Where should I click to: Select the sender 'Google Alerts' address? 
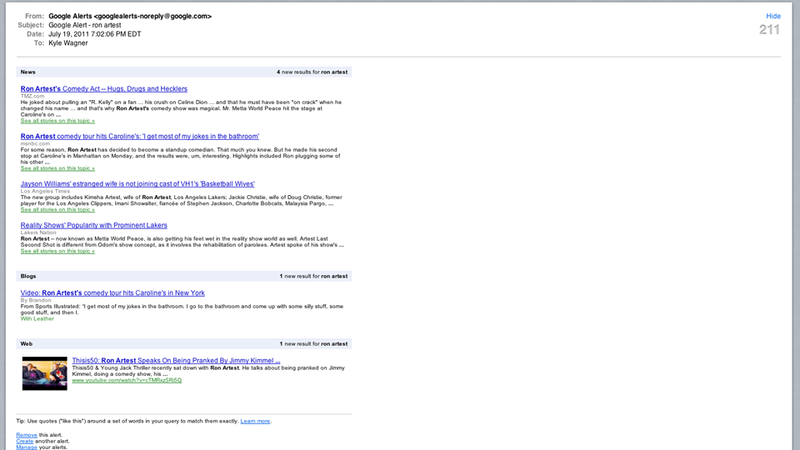[130, 16]
